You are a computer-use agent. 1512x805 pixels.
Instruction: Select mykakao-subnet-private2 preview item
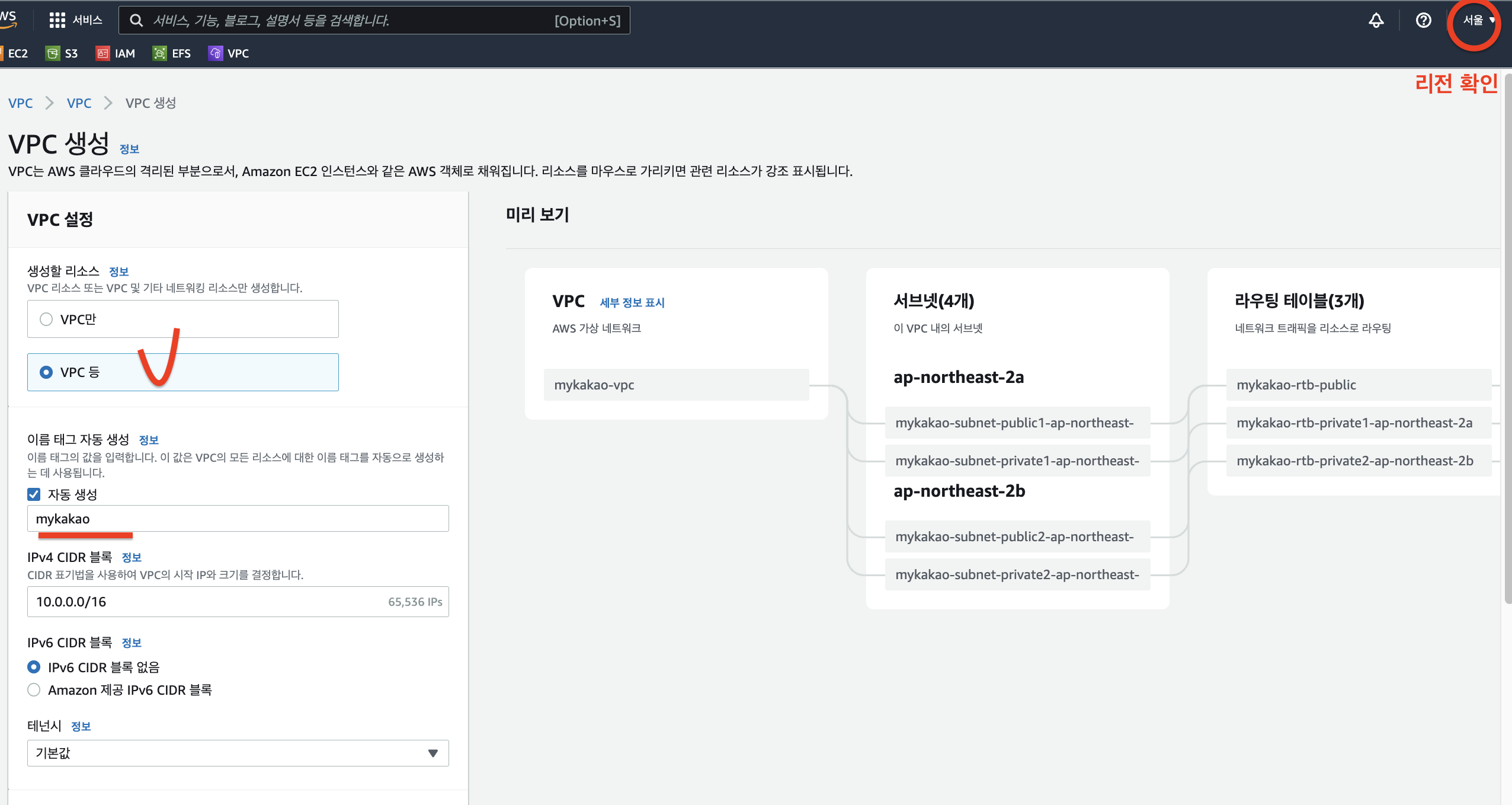pyautogui.click(x=1018, y=574)
